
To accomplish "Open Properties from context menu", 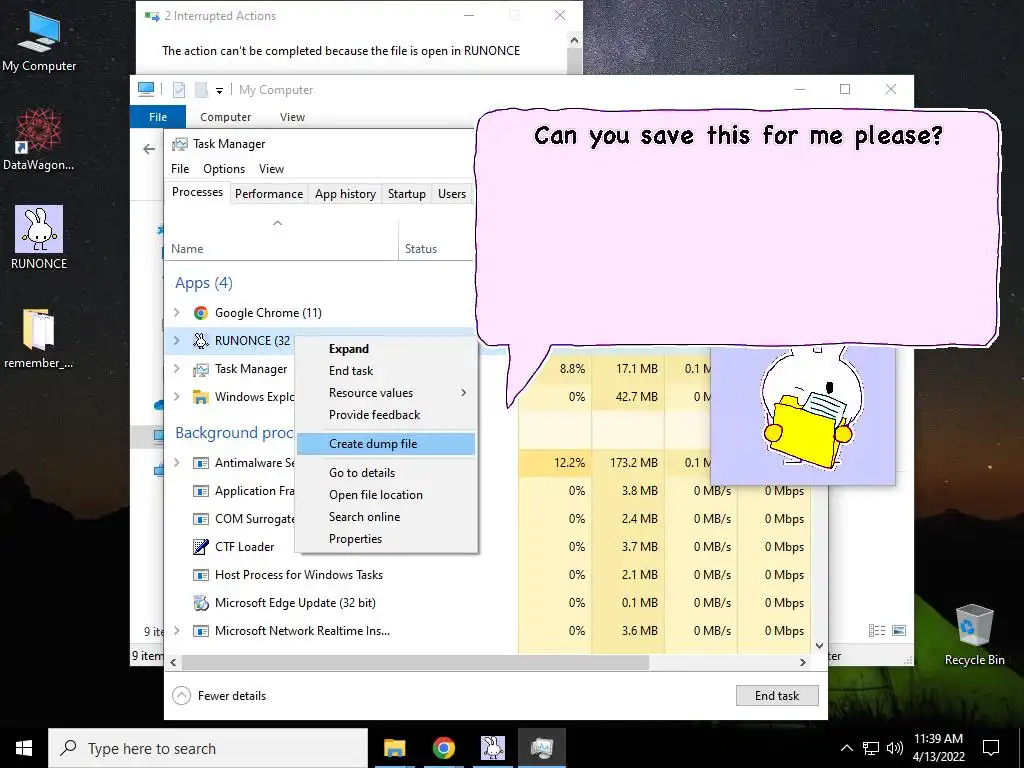I will [x=387, y=539].
